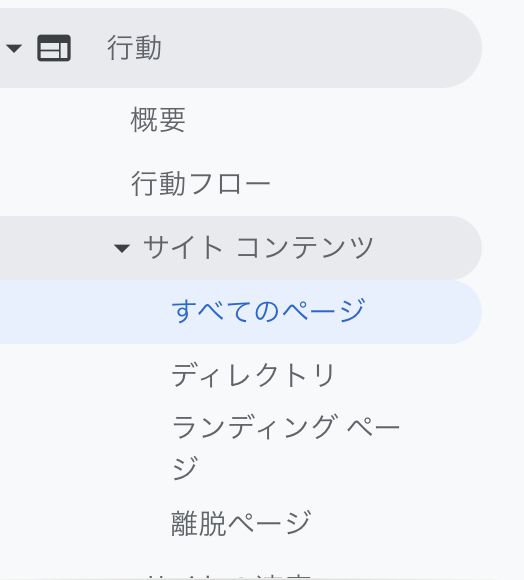Open the 行動フロー report
This screenshot has width=524, height=580.
[x=201, y=183]
